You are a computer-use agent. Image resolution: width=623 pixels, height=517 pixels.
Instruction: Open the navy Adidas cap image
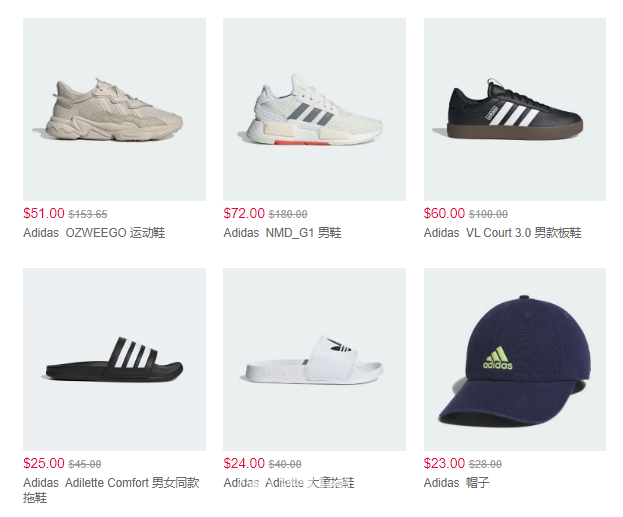tap(515, 359)
